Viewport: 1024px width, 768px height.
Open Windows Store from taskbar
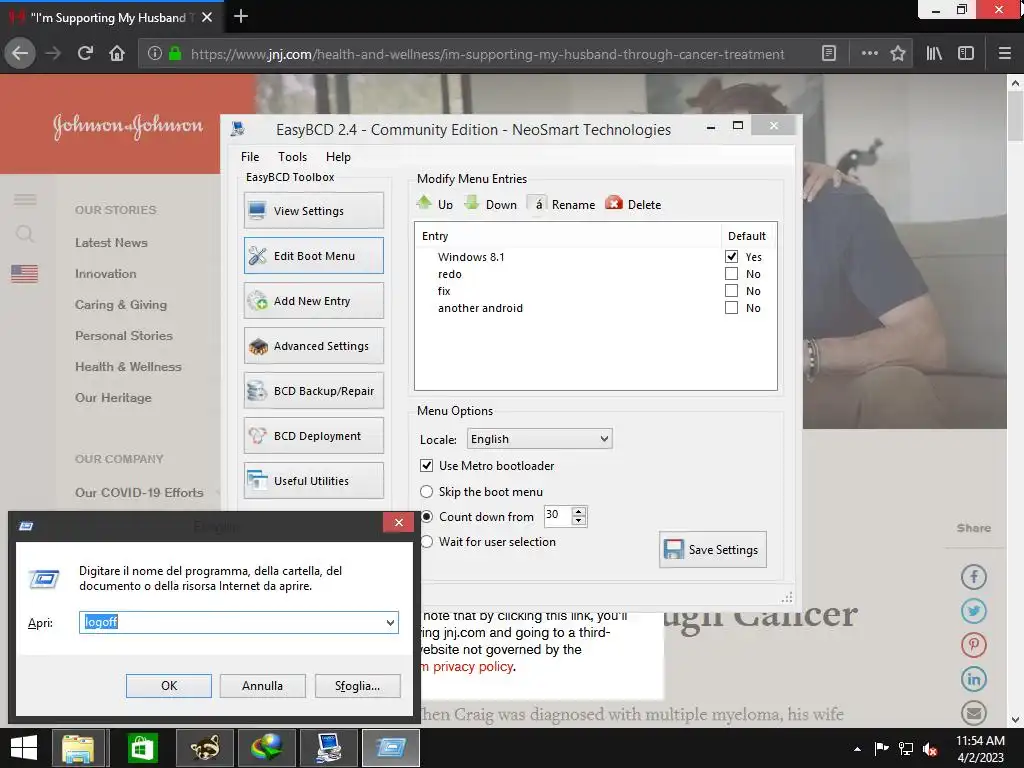pos(142,748)
